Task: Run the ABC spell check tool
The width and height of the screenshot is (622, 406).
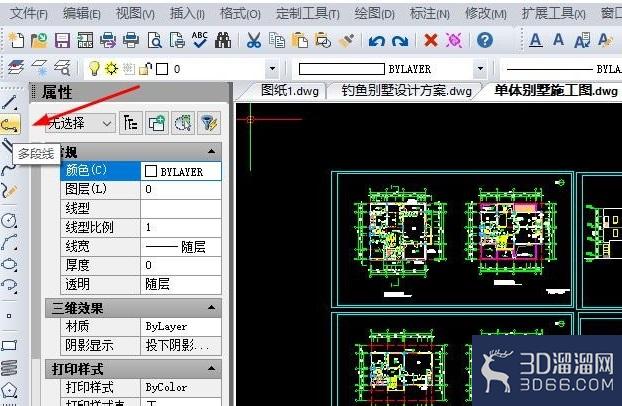Action: point(200,40)
